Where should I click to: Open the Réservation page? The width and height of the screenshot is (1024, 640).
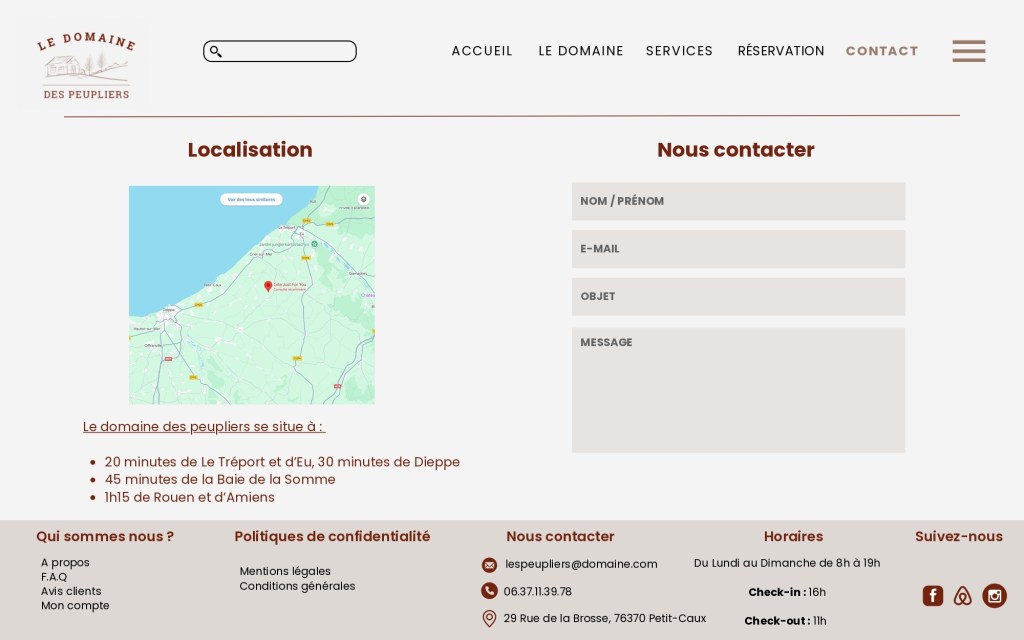tap(781, 51)
